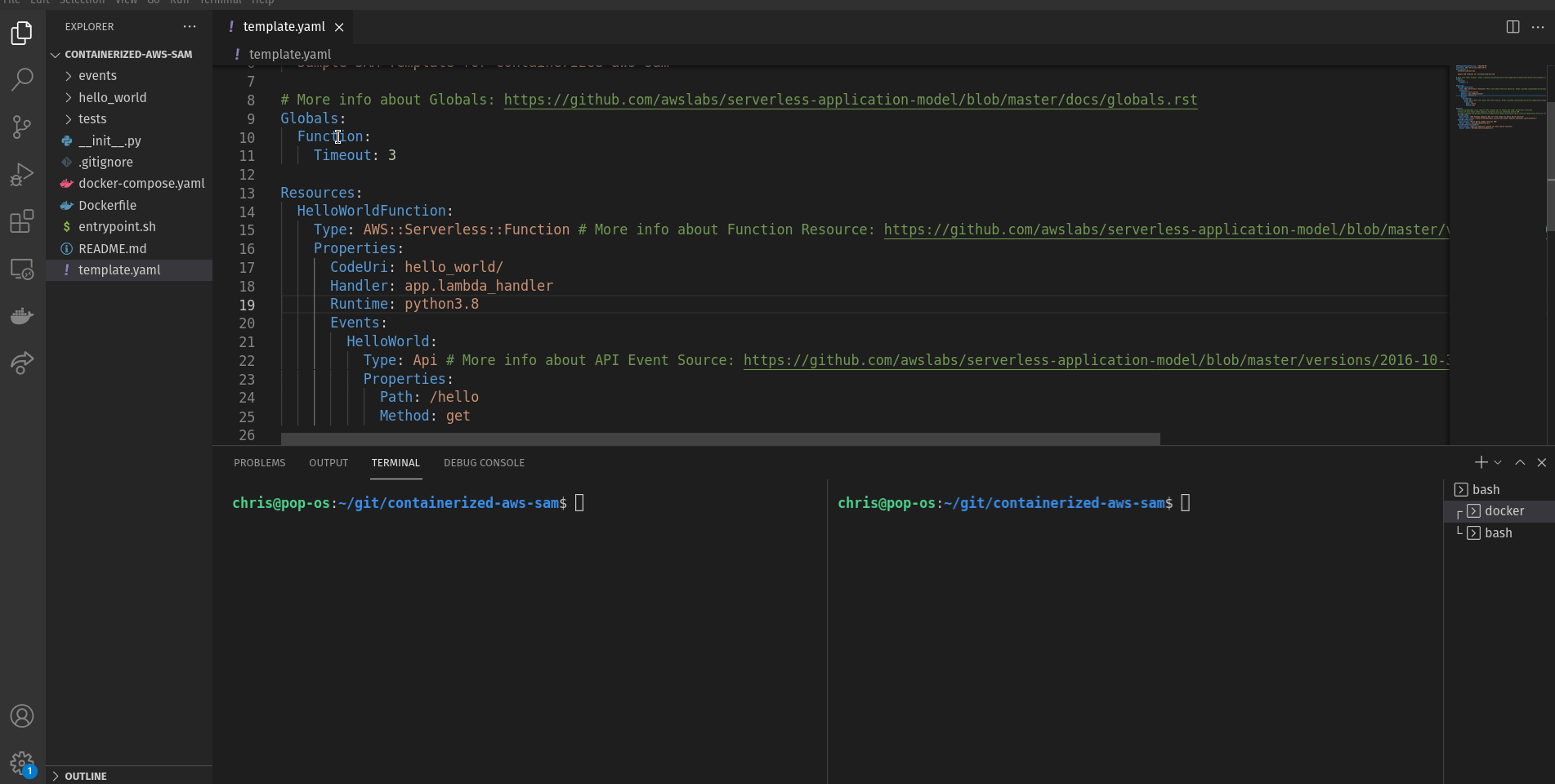Click the Resources key
1555x784 pixels.
pos(317,193)
